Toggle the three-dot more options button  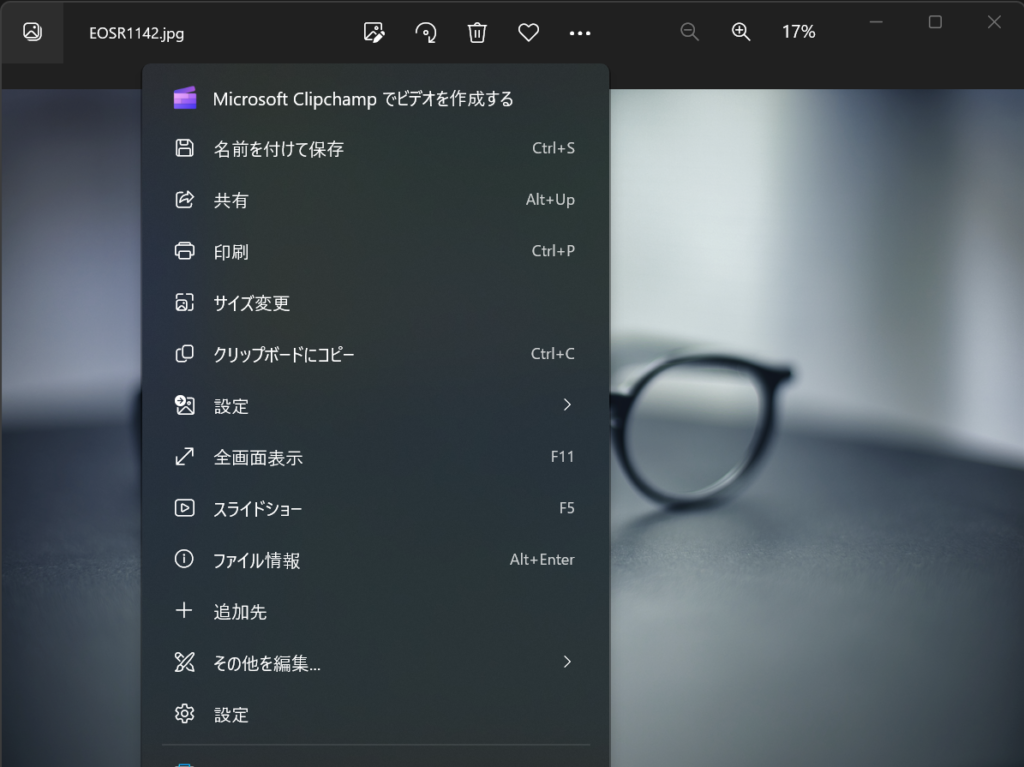click(x=580, y=33)
